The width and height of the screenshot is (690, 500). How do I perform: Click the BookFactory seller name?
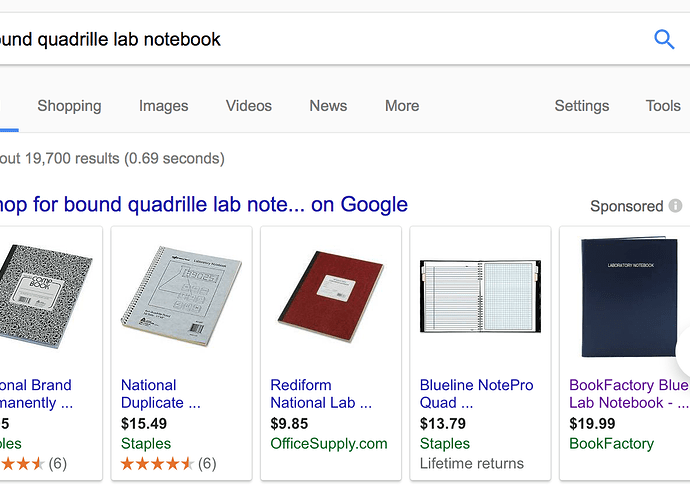tap(612, 444)
